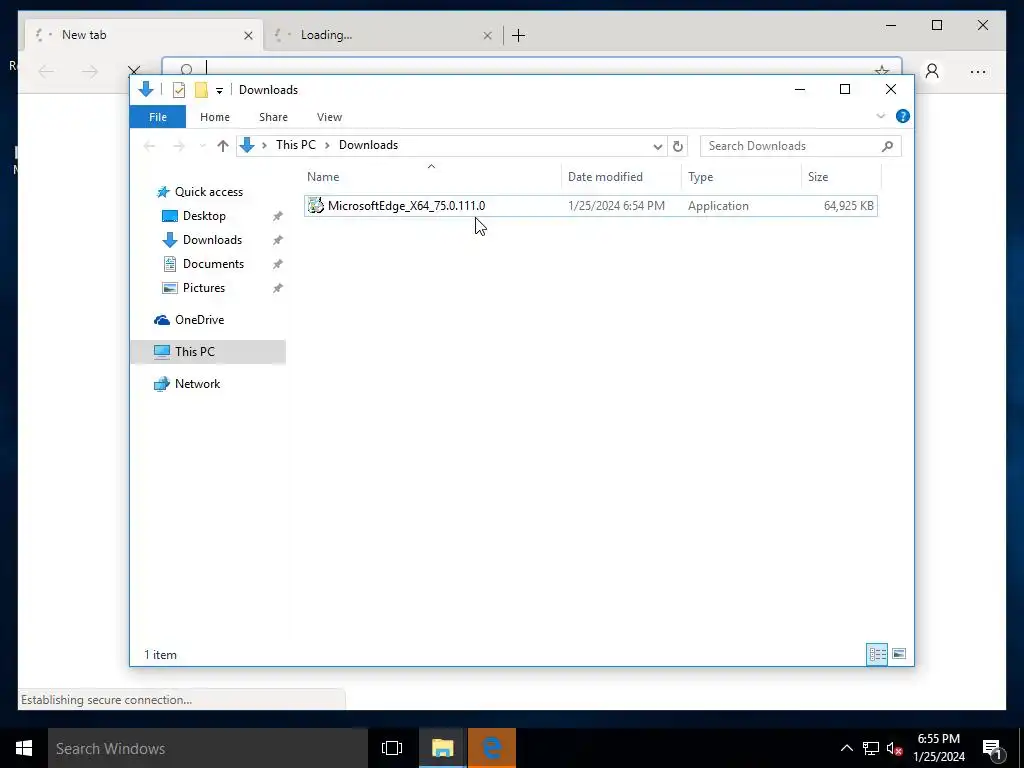The width and height of the screenshot is (1024, 768).
Task: Open the Windows Start menu
Action: pos(24,748)
